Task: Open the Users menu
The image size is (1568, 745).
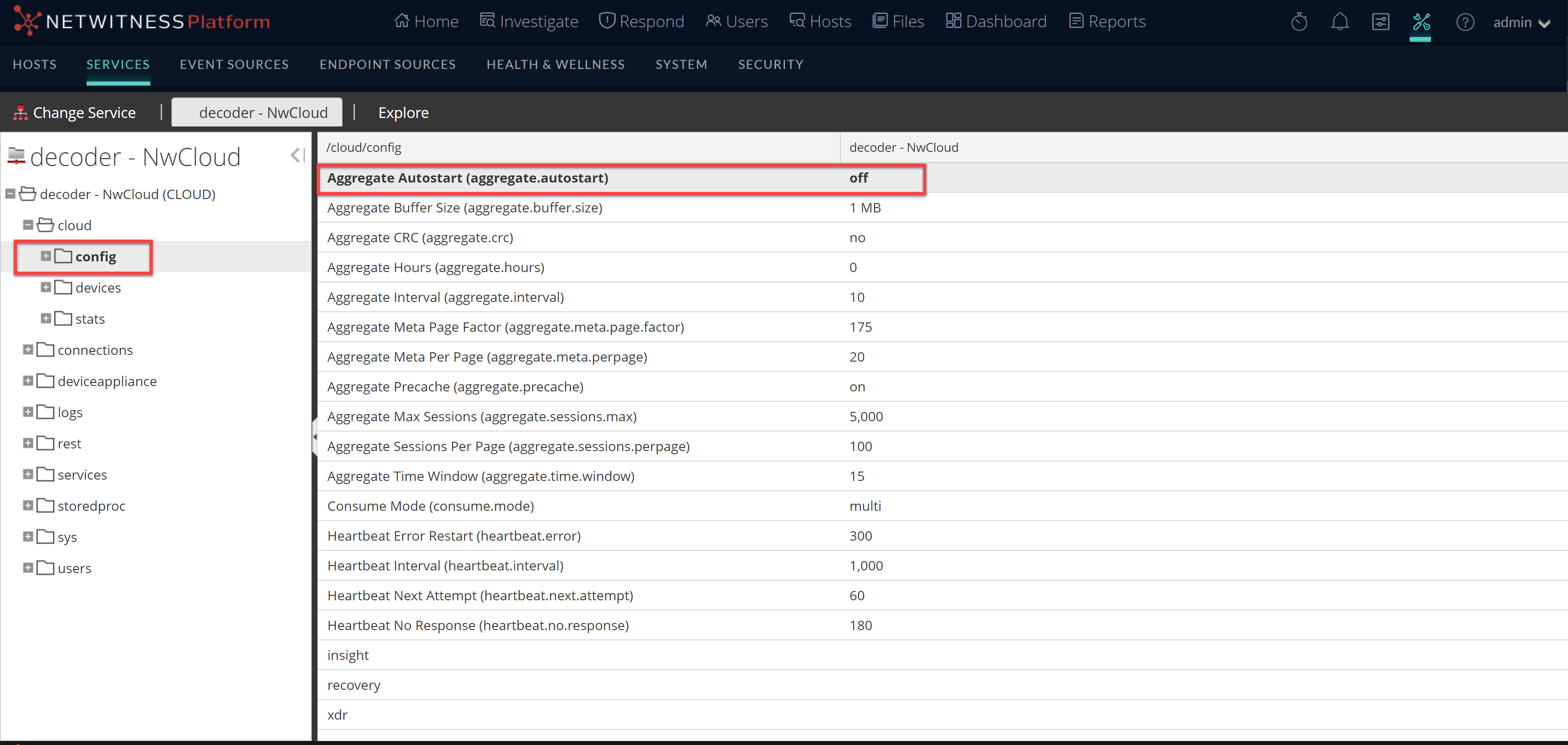Action: [x=737, y=21]
